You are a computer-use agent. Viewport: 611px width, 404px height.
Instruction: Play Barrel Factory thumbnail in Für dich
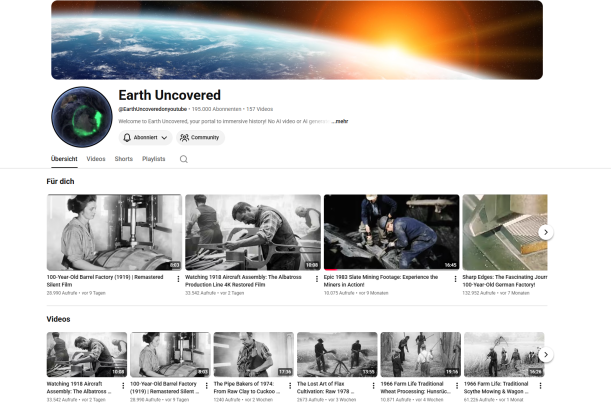coord(114,232)
